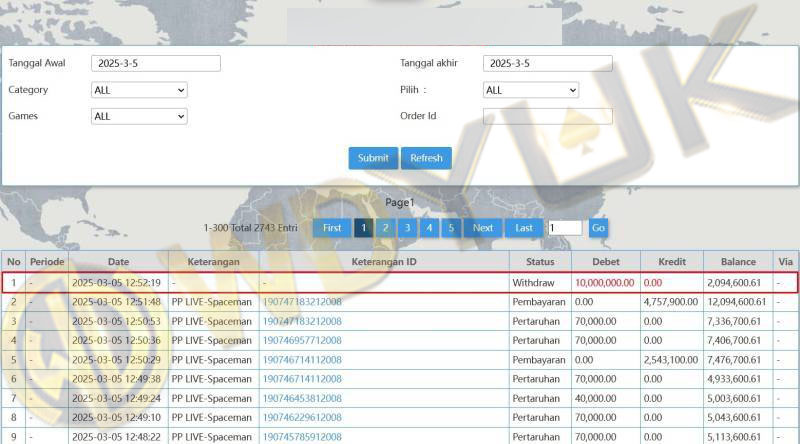Image resolution: width=800 pixels, height=444 pixels.
Task: Go to the Last page
Action: coord(524,228)
